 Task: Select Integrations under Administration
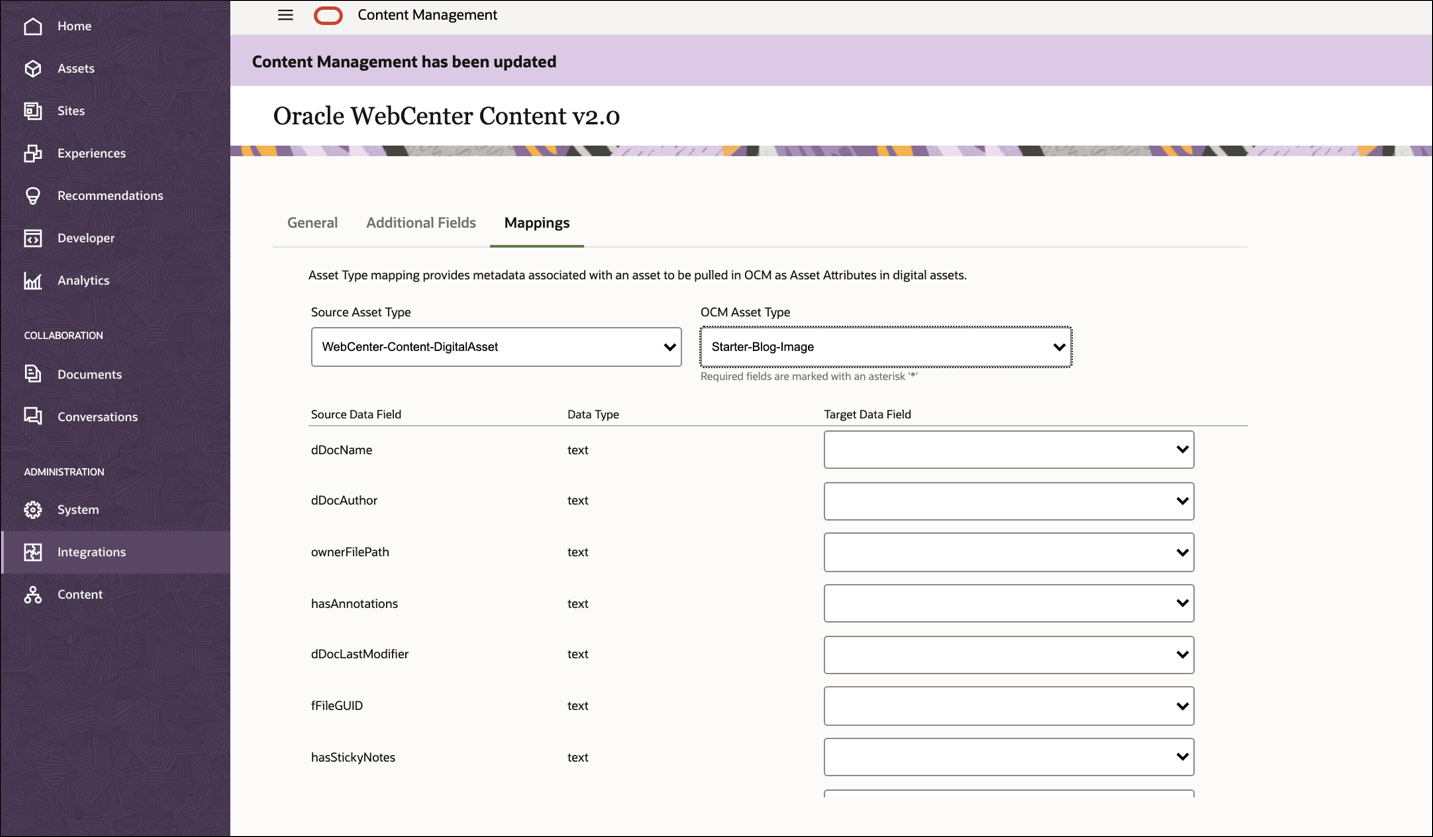[116, 552]
